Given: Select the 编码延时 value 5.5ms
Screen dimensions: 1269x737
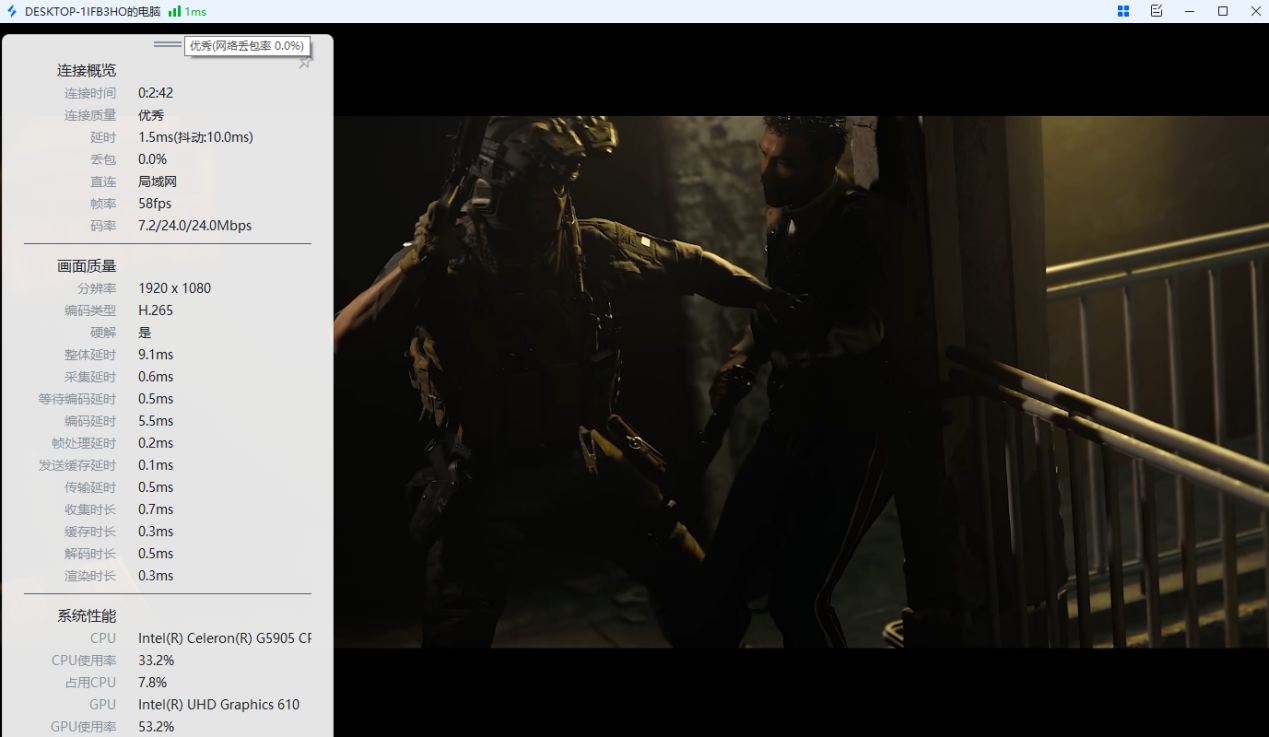Looking at the screenshot, I should pos(156,421).
